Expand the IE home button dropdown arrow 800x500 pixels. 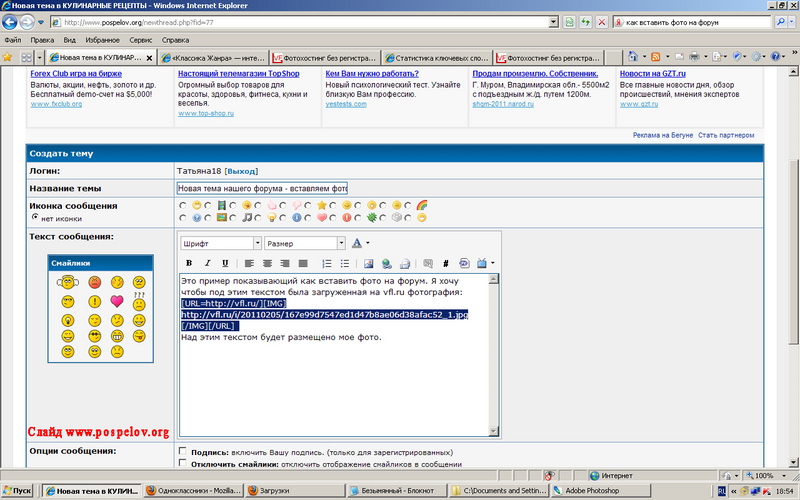(644, 57)
